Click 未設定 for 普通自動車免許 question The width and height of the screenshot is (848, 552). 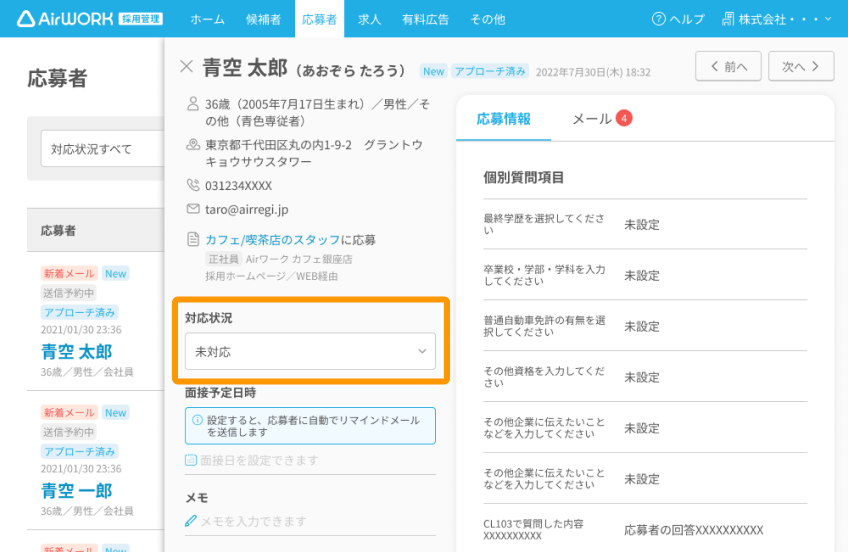[x=642, y=326]
